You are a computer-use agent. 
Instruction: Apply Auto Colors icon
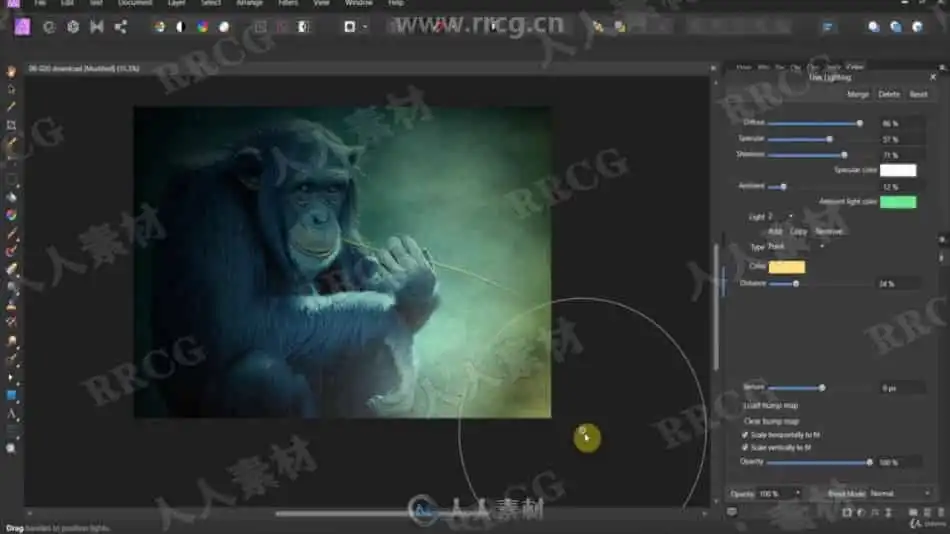point(202,27)
